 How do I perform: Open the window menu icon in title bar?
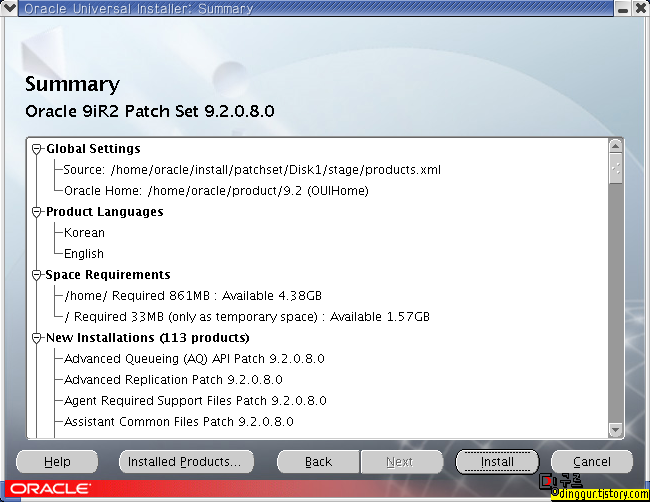(x=9, y=8)
